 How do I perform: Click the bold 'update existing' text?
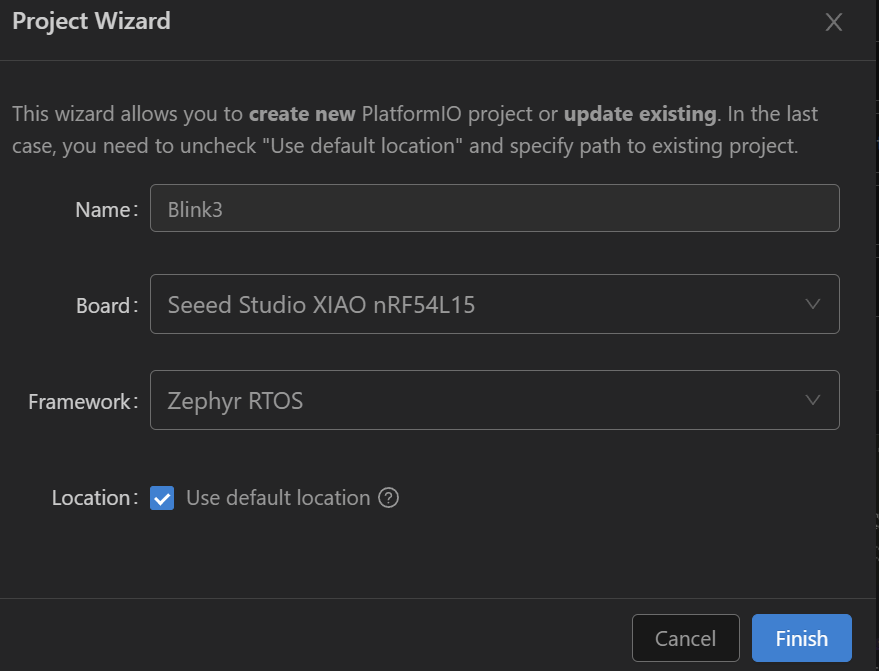[x=640, y=114]
